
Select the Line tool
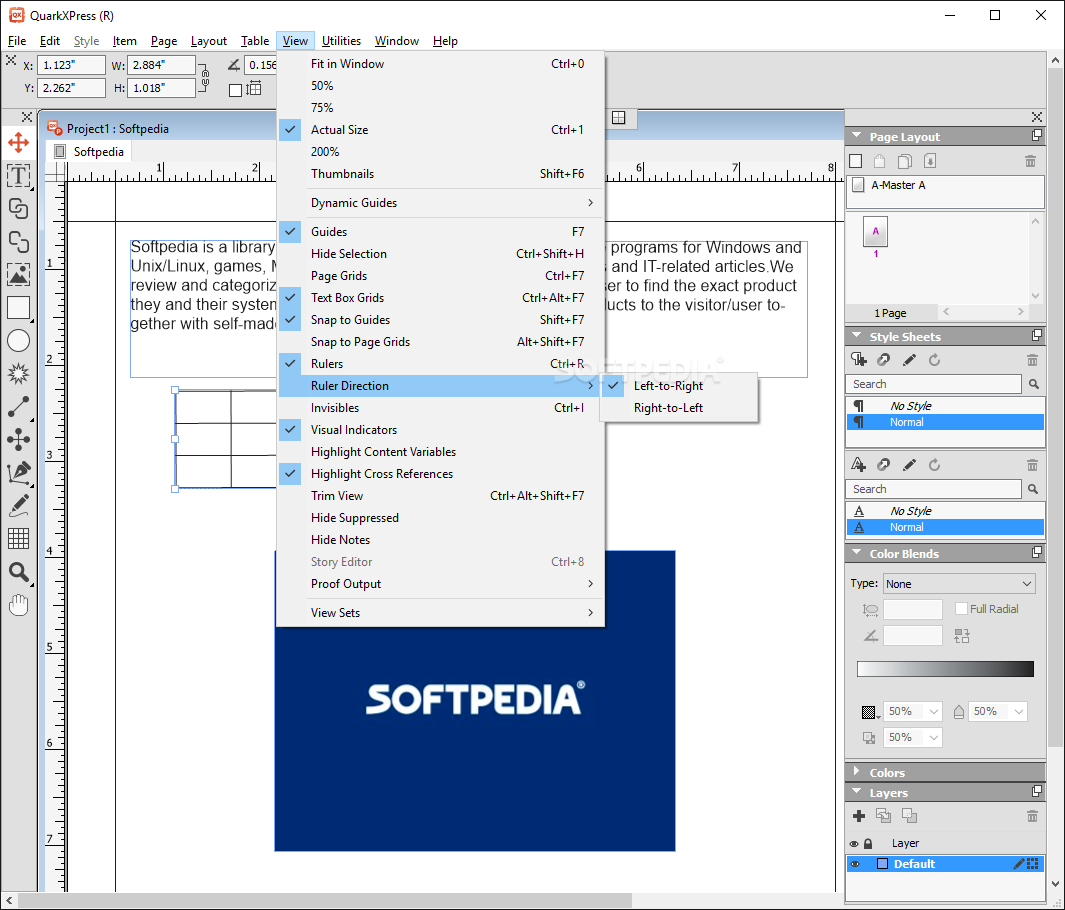coord(18,407)
